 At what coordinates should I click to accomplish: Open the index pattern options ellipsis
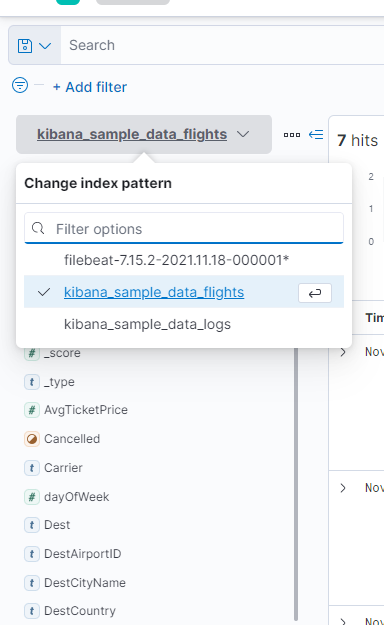[292, 135]
